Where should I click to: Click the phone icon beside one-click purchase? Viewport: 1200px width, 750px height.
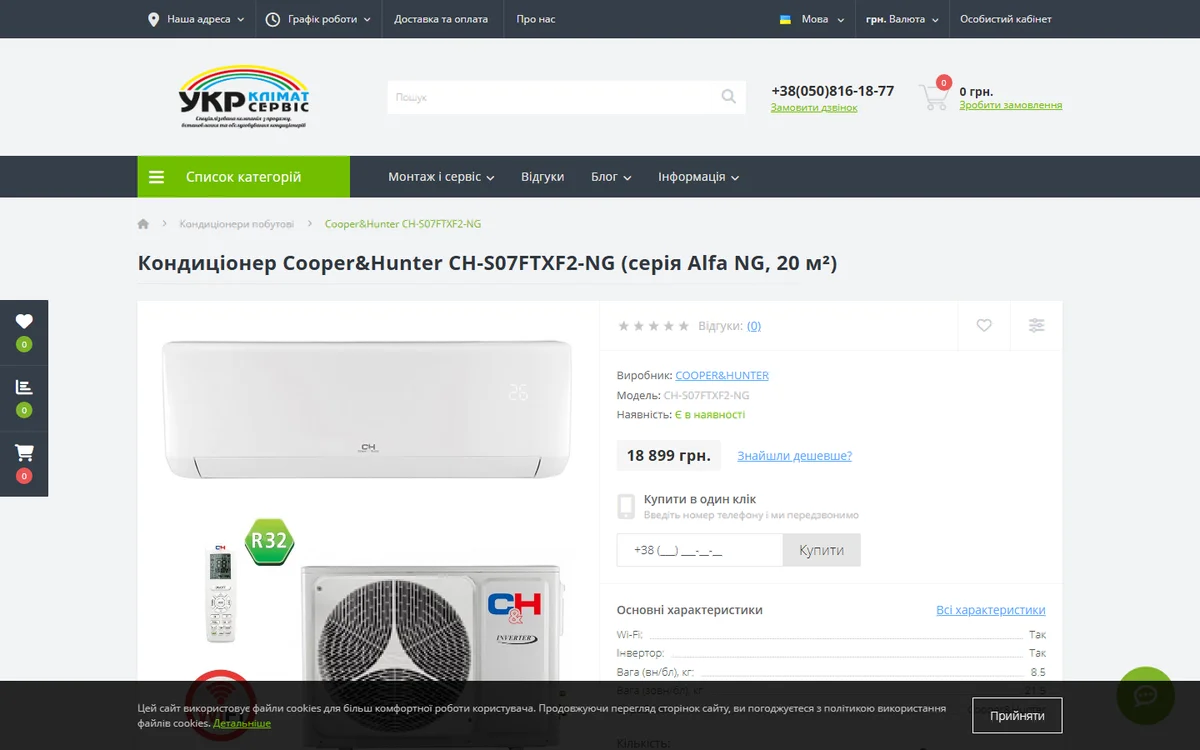(x=626, y=506)
